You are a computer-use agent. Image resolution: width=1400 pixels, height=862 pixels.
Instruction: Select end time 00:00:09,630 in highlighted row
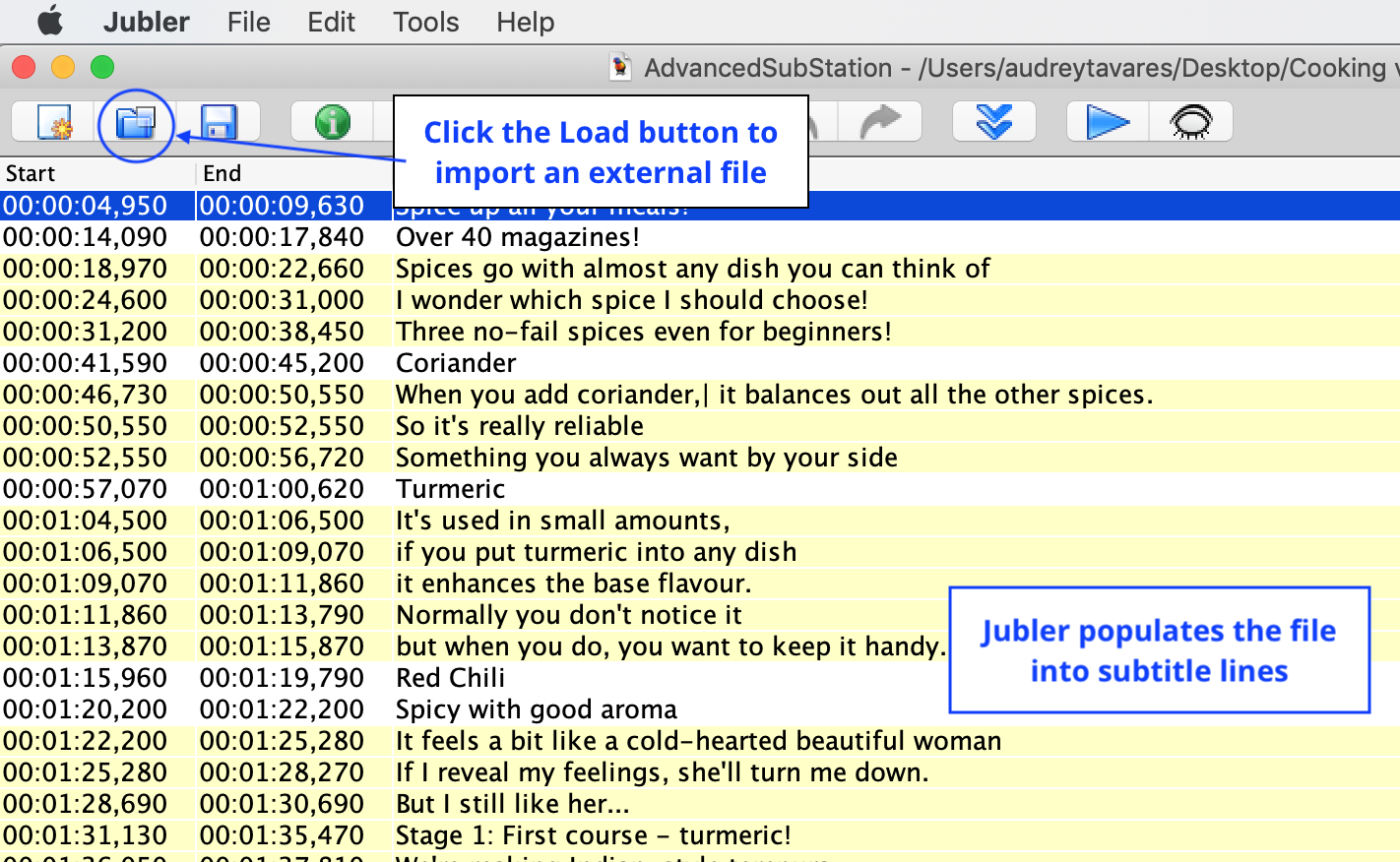(x=283, y=206)
